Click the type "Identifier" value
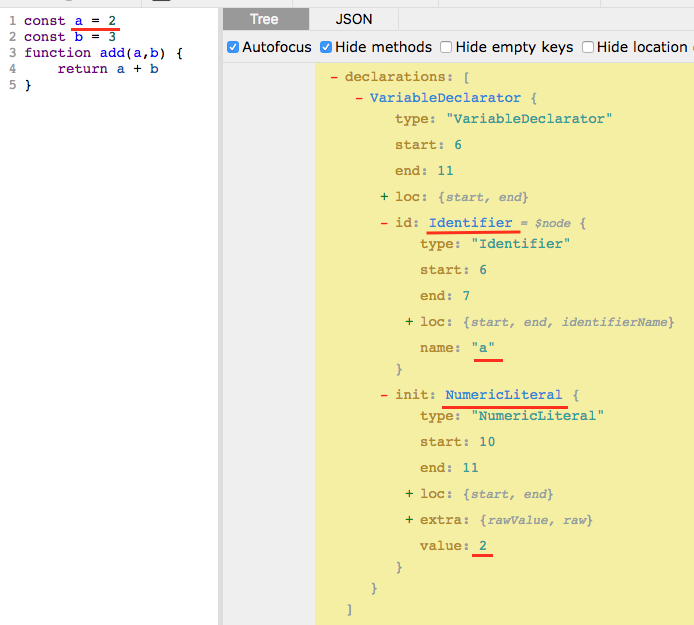The image size is (694, 625). coord(520,244)
